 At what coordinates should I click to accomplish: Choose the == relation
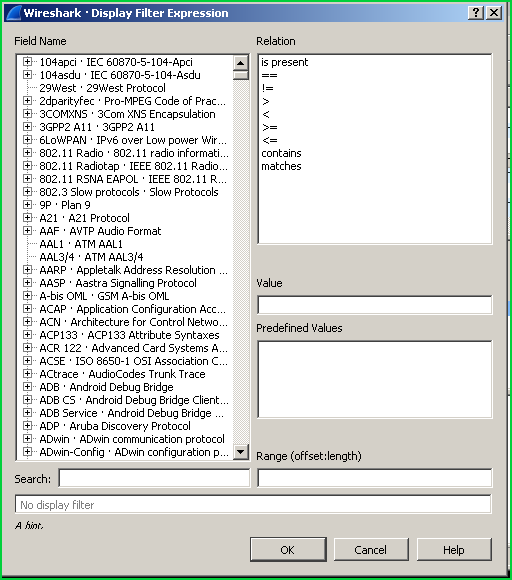269,75
